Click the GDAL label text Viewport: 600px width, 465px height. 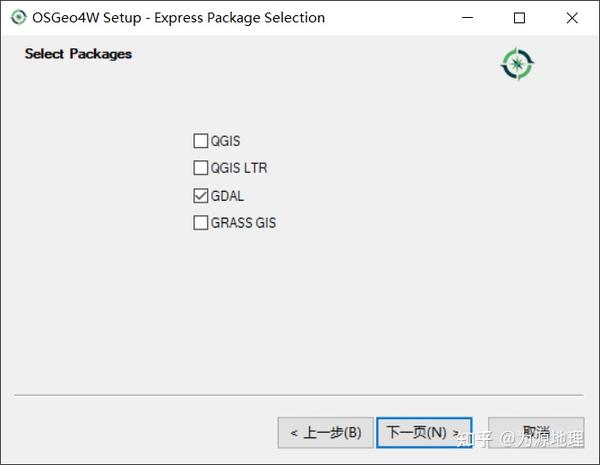(x=227, y=196)
